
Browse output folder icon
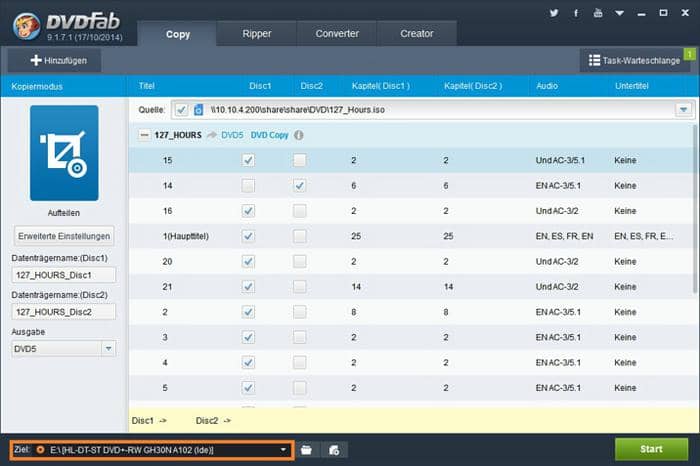click(x=306, y=450)
